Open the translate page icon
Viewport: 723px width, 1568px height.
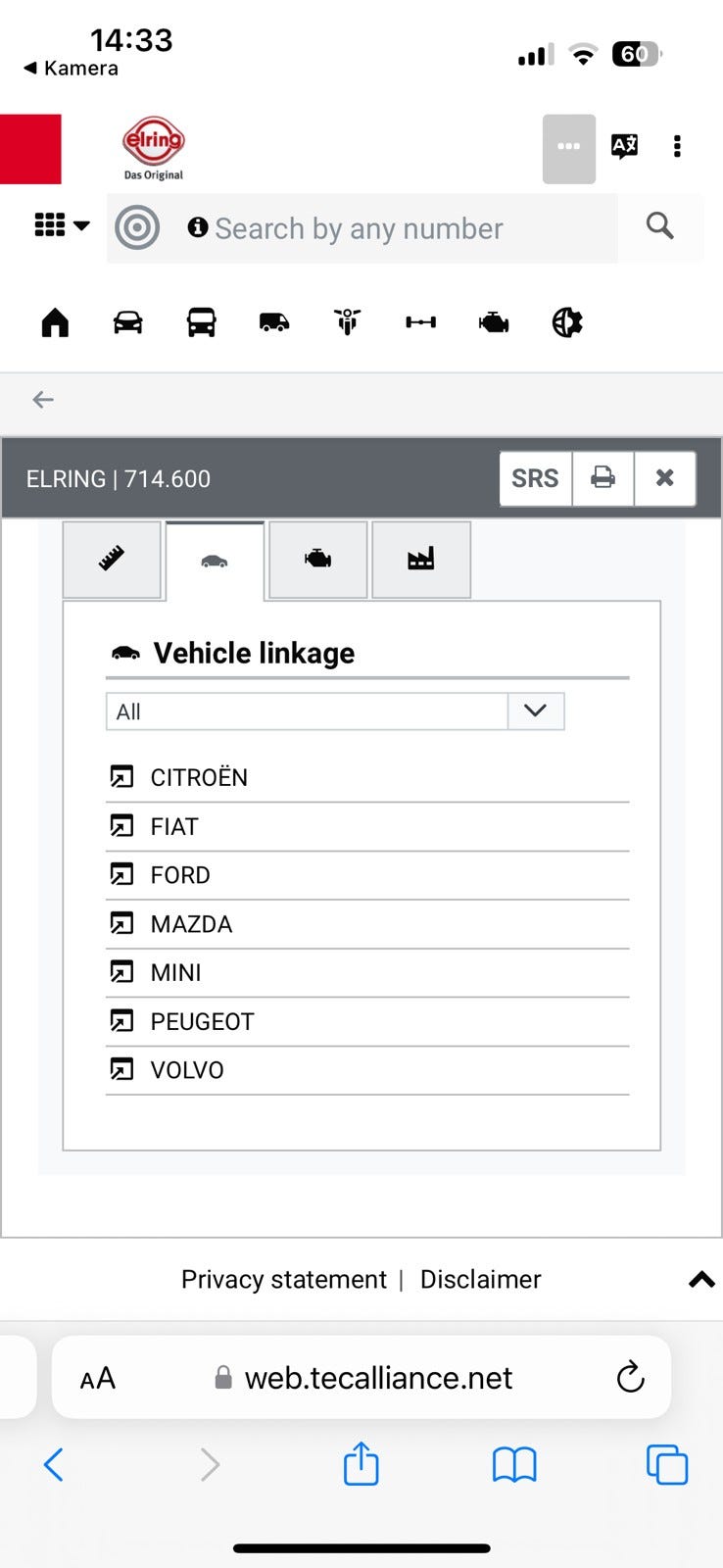[x=624, y=147]
